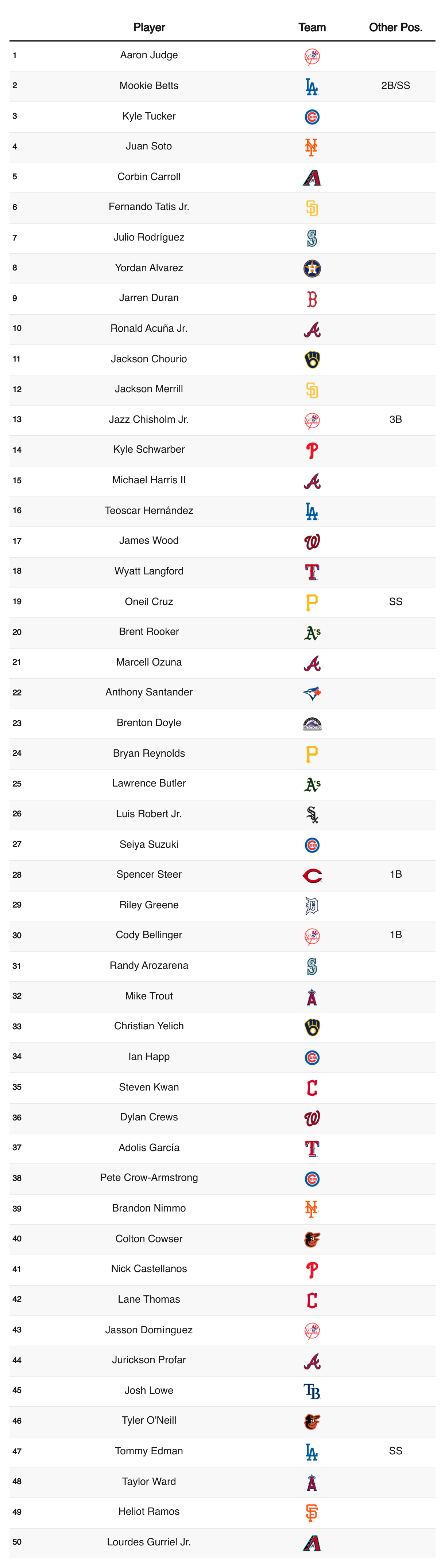Sort by the Team column header
Viewport: 445px width, 1568px height.
[x=312, y=27]
